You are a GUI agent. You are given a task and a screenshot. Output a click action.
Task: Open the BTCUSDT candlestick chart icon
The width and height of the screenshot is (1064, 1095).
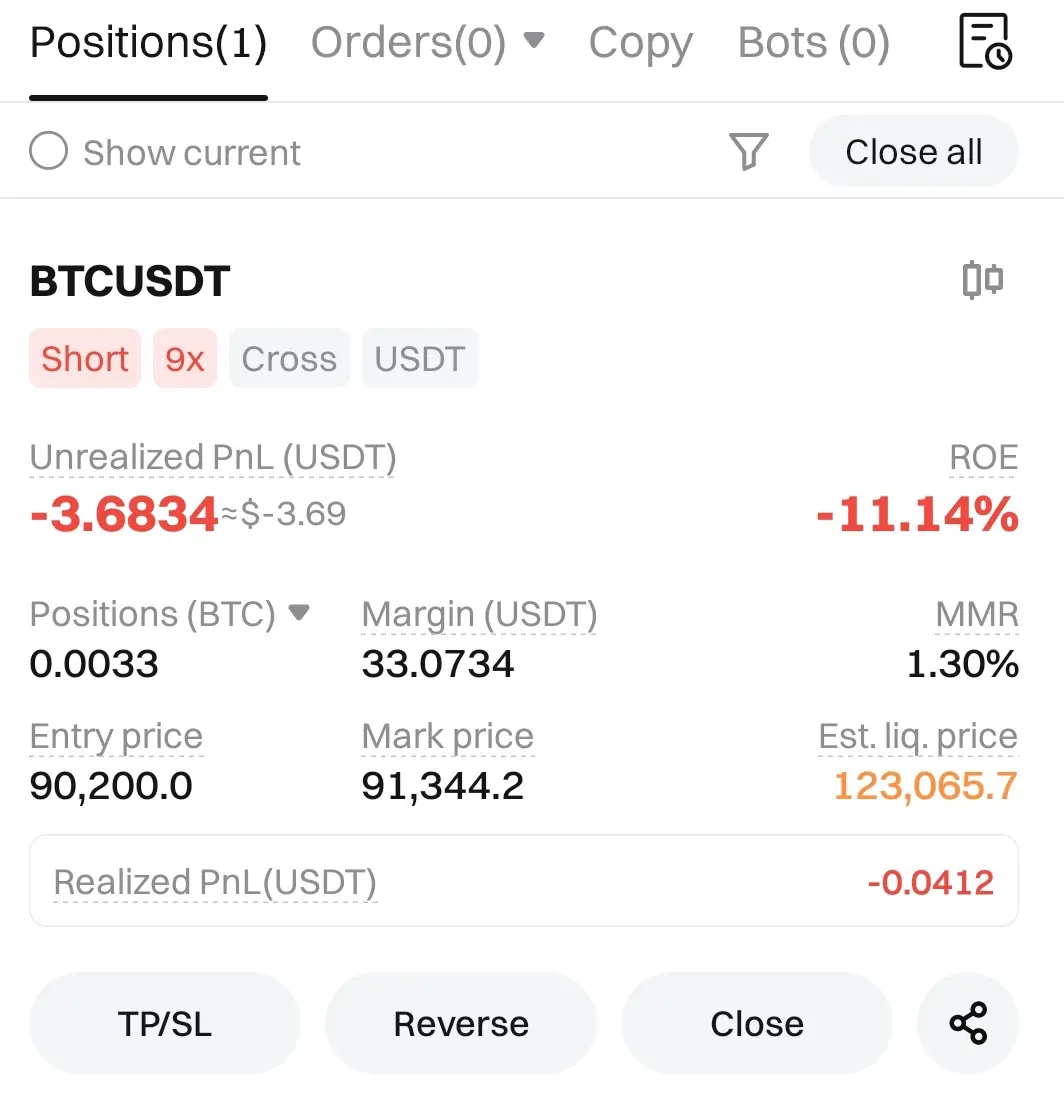coord(982,280)
